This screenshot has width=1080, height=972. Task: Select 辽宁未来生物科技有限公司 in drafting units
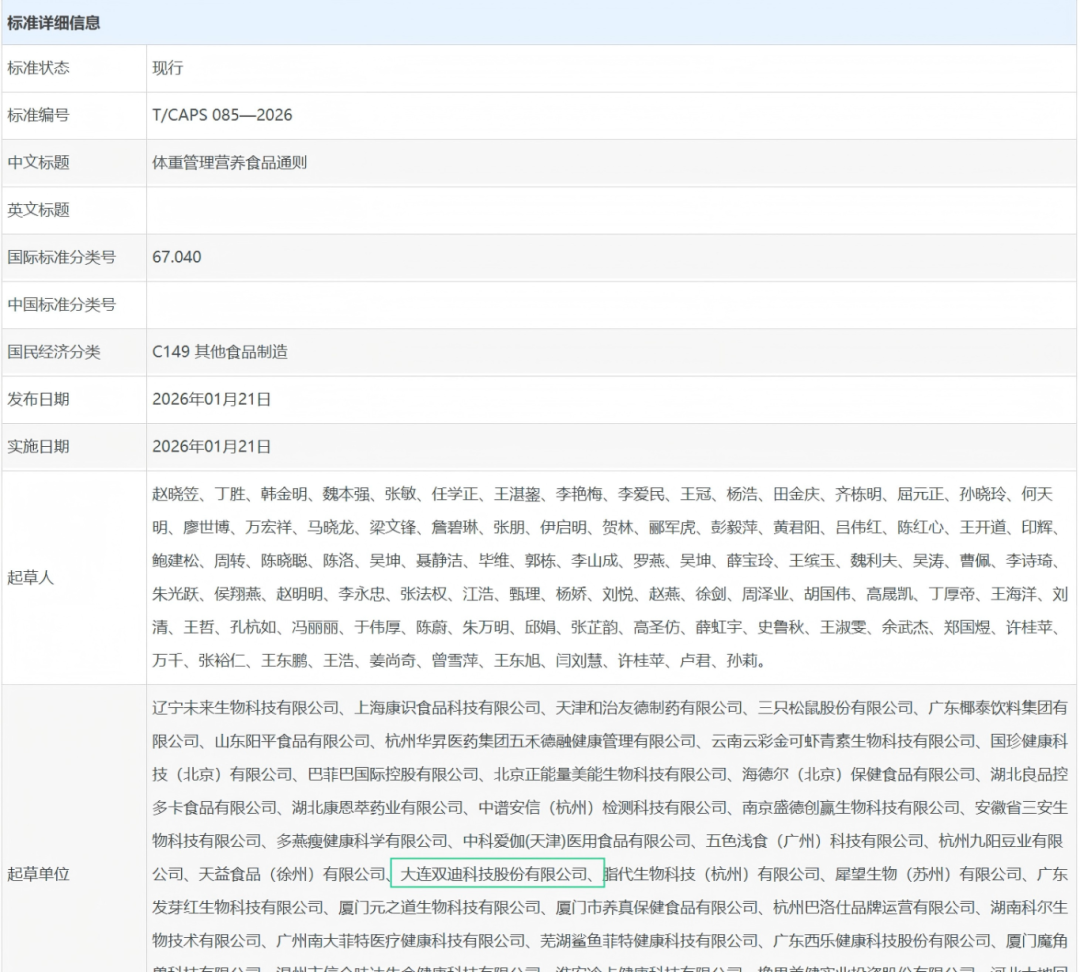pos(246,707)
